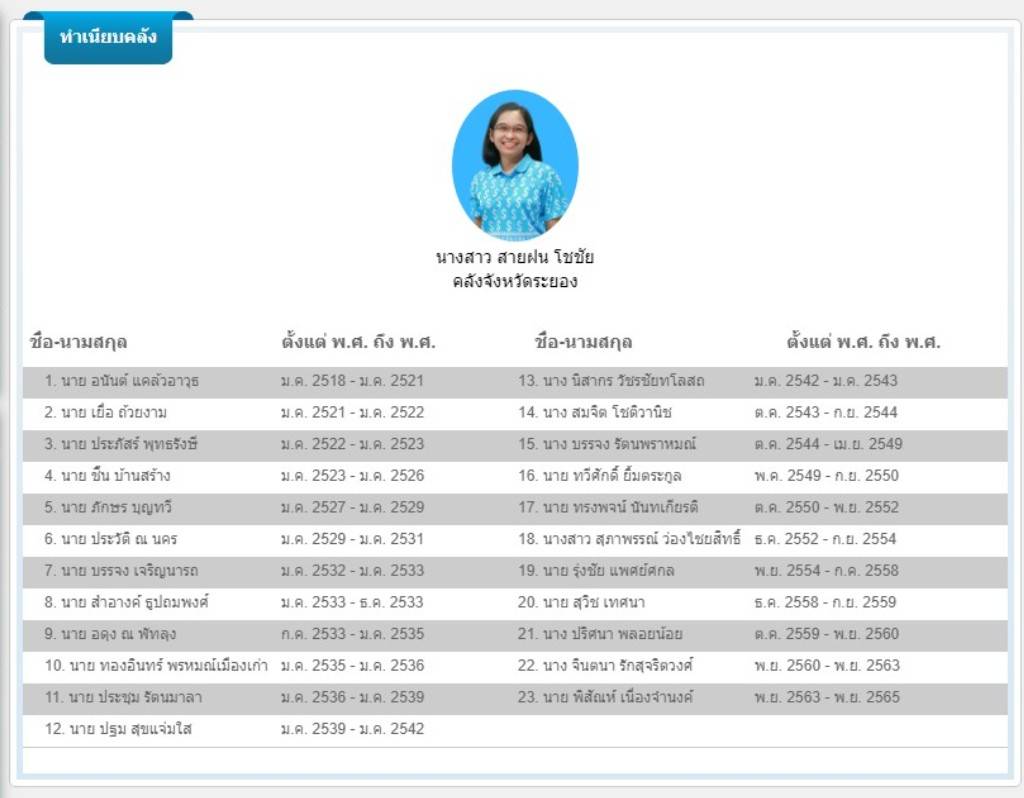Image resolution: width=1024 pixels, height=798 pixels.
Task: Click row 11. นาย ประชุม รัตนมาลา
Action: coord(123,697)
